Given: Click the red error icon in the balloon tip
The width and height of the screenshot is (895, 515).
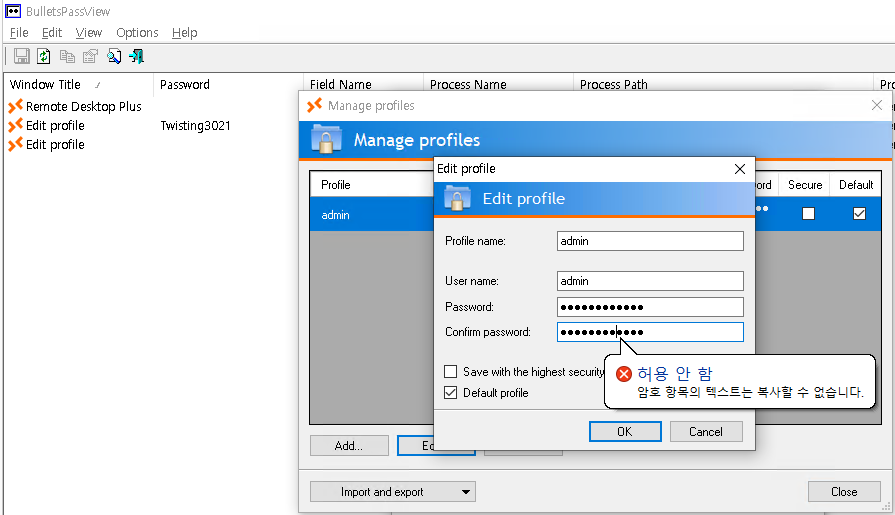Looking at the screenshot, I should click(x=624, y=374).
